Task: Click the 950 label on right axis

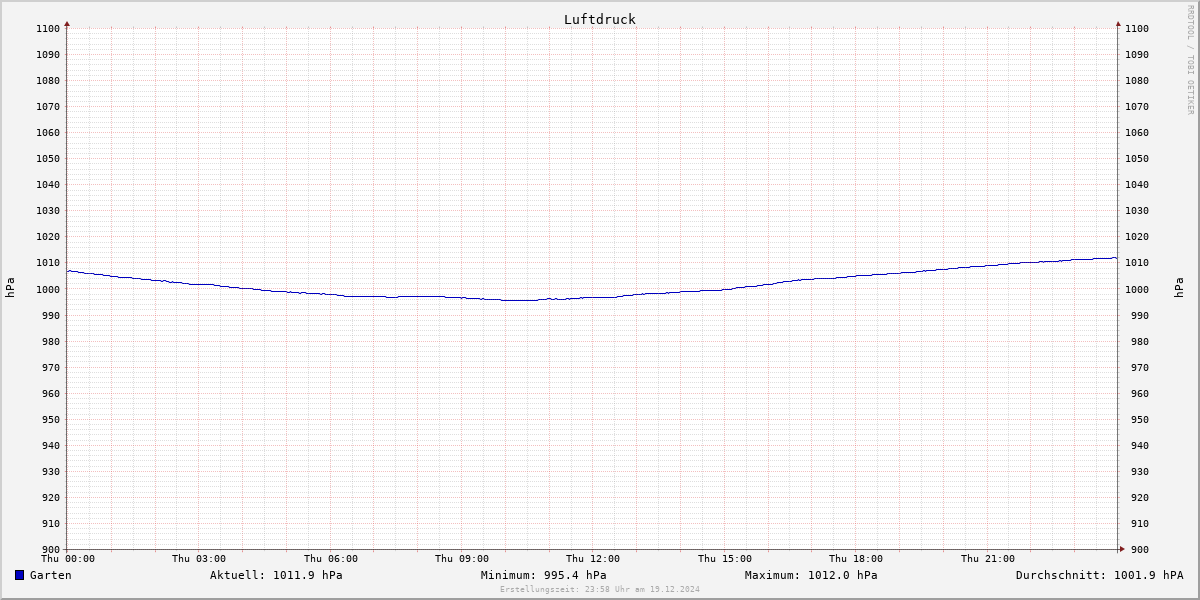Action: click(x=1140, y=419)
